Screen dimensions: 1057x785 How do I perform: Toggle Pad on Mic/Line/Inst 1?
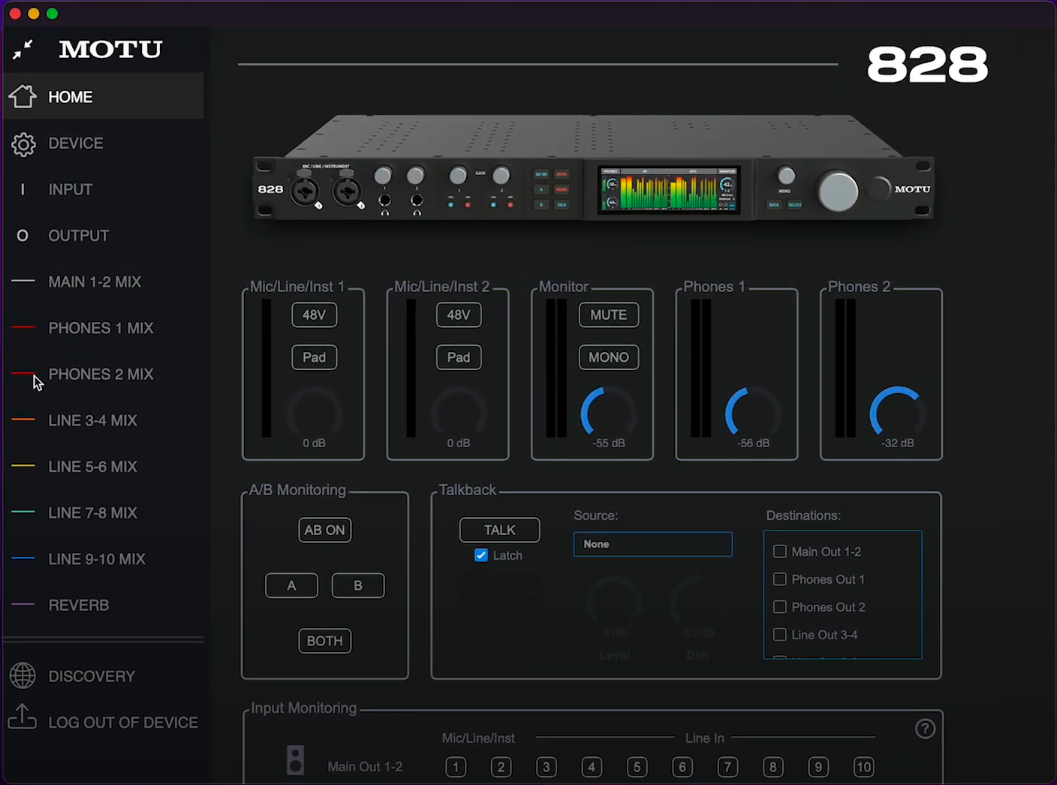coord(314,357)
